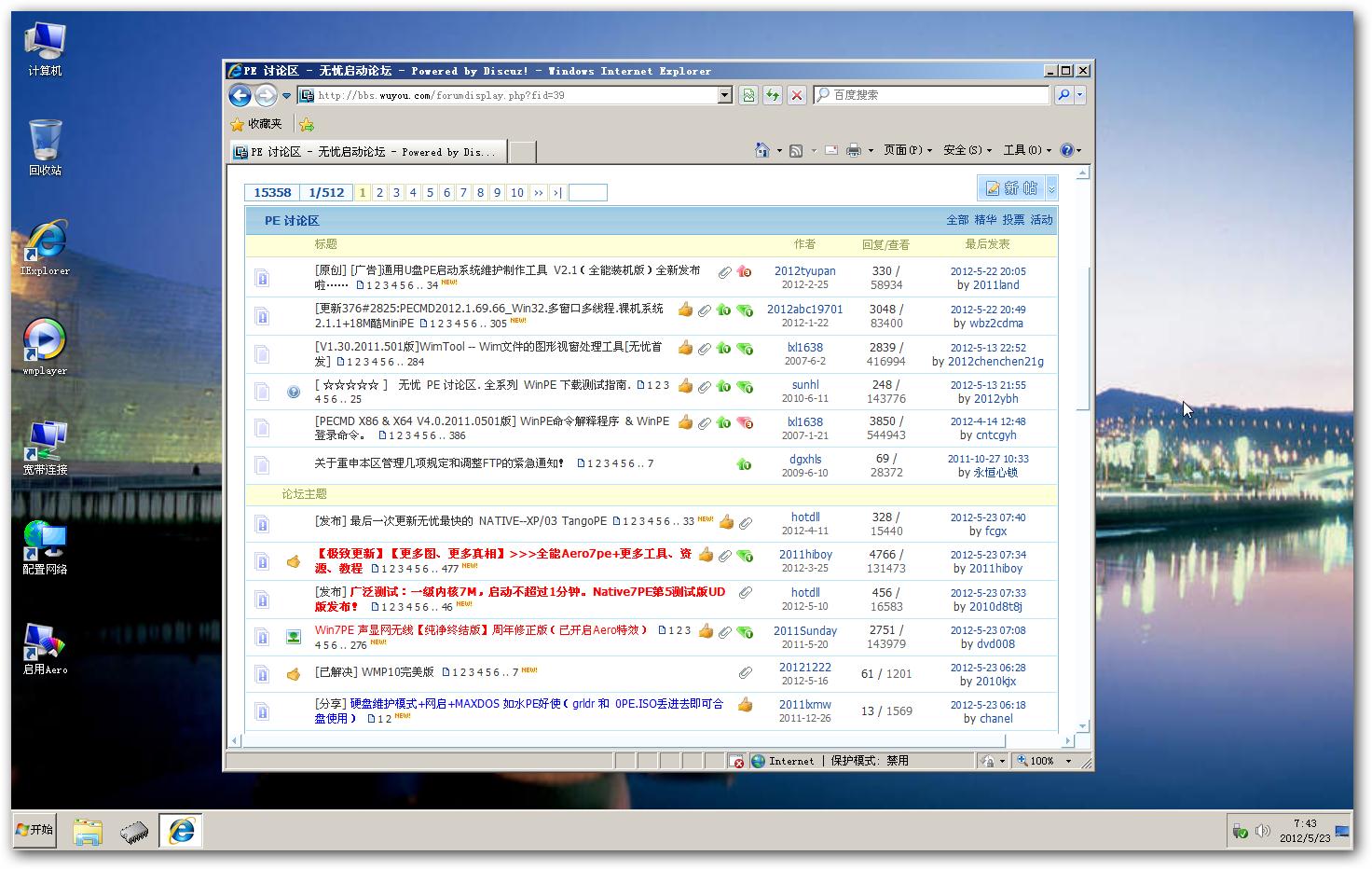
Task: Click add-to-favorites-bar star icon
Action: click(x=307, y=124)
